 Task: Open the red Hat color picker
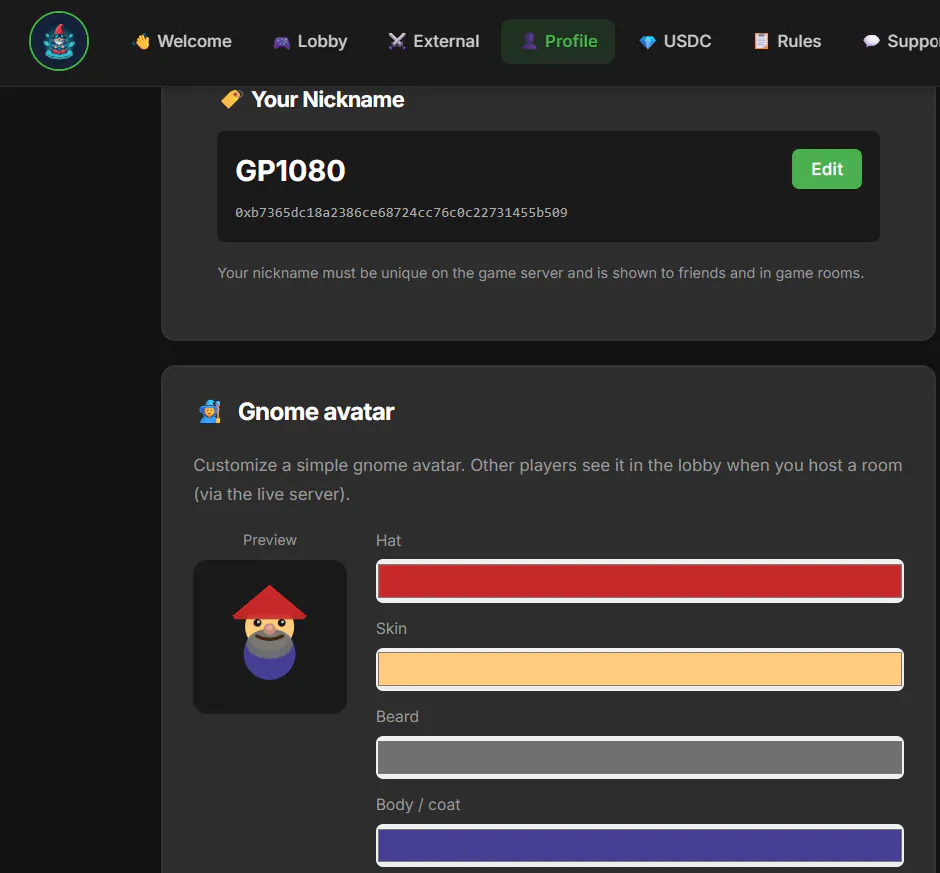click(640, 581)
